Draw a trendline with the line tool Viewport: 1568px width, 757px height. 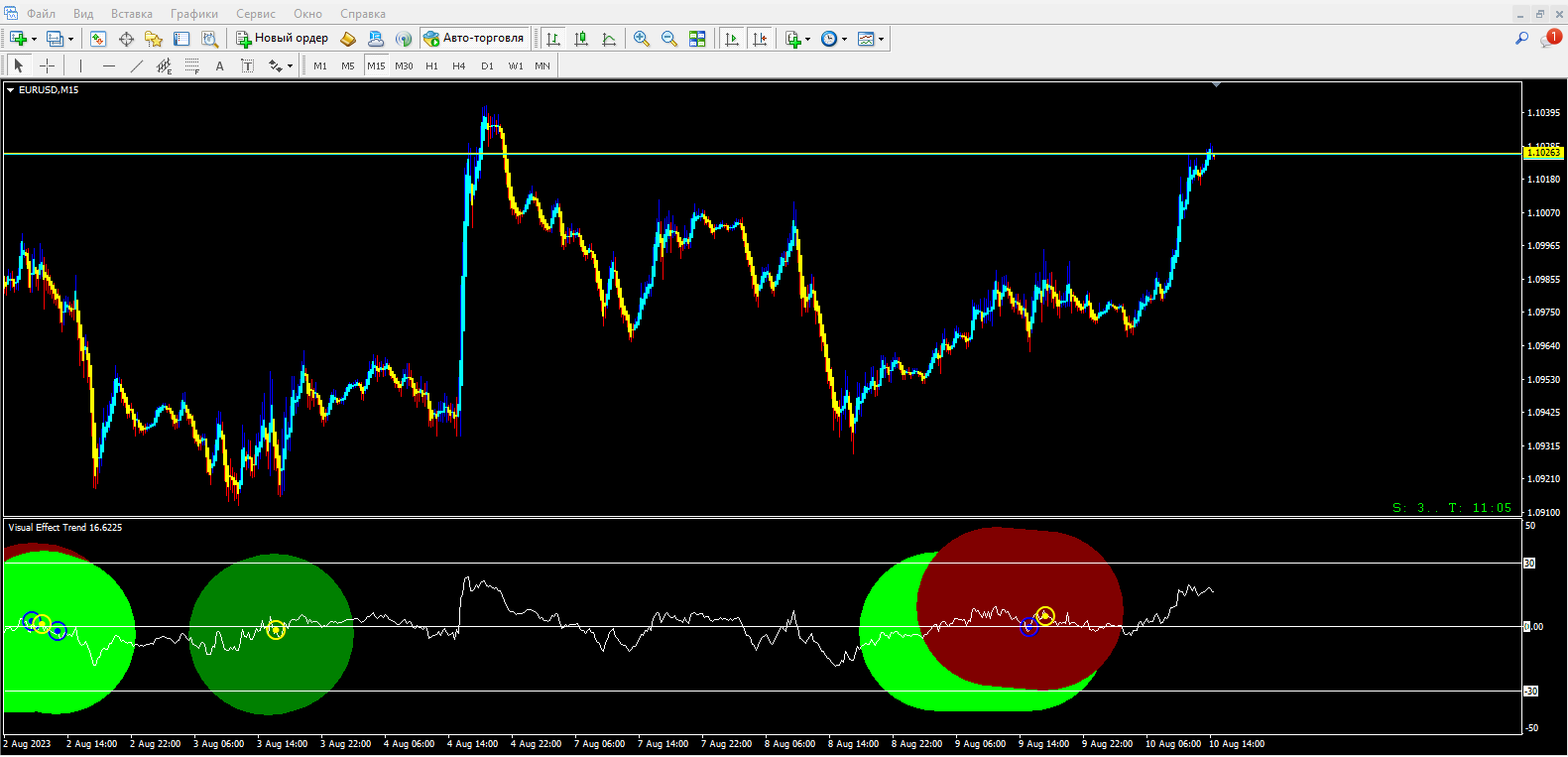click(137, 65)
